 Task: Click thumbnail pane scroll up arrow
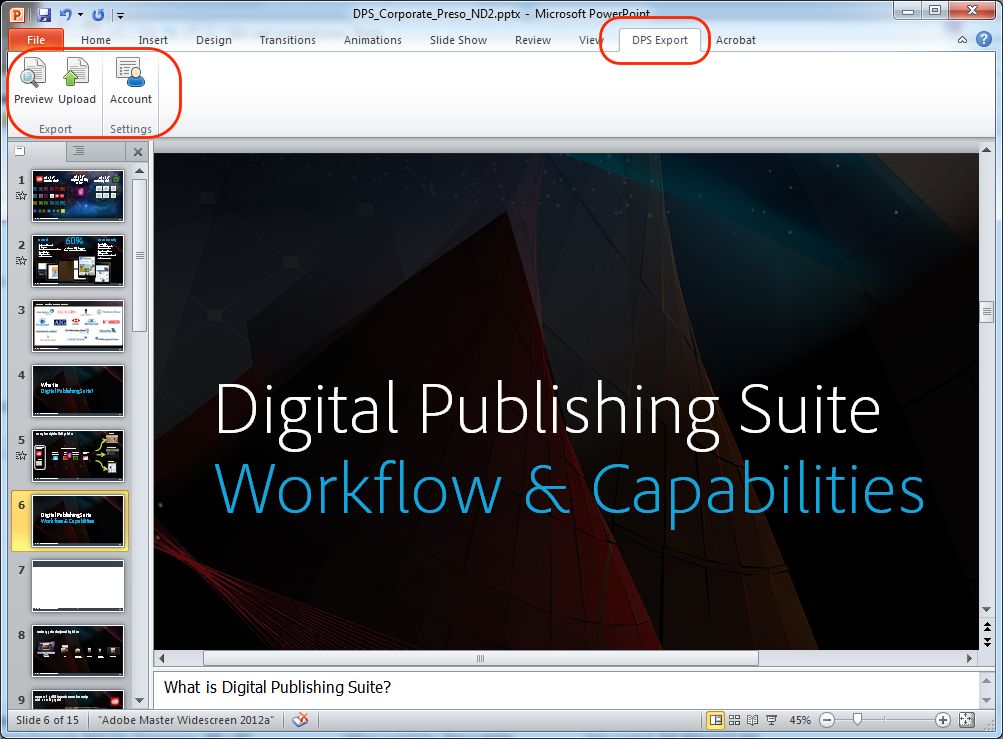139,171
